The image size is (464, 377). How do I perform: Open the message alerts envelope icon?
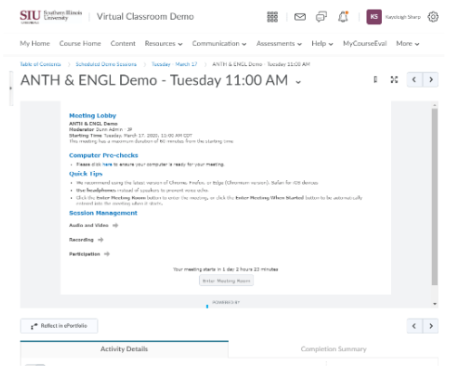[300, 17]
